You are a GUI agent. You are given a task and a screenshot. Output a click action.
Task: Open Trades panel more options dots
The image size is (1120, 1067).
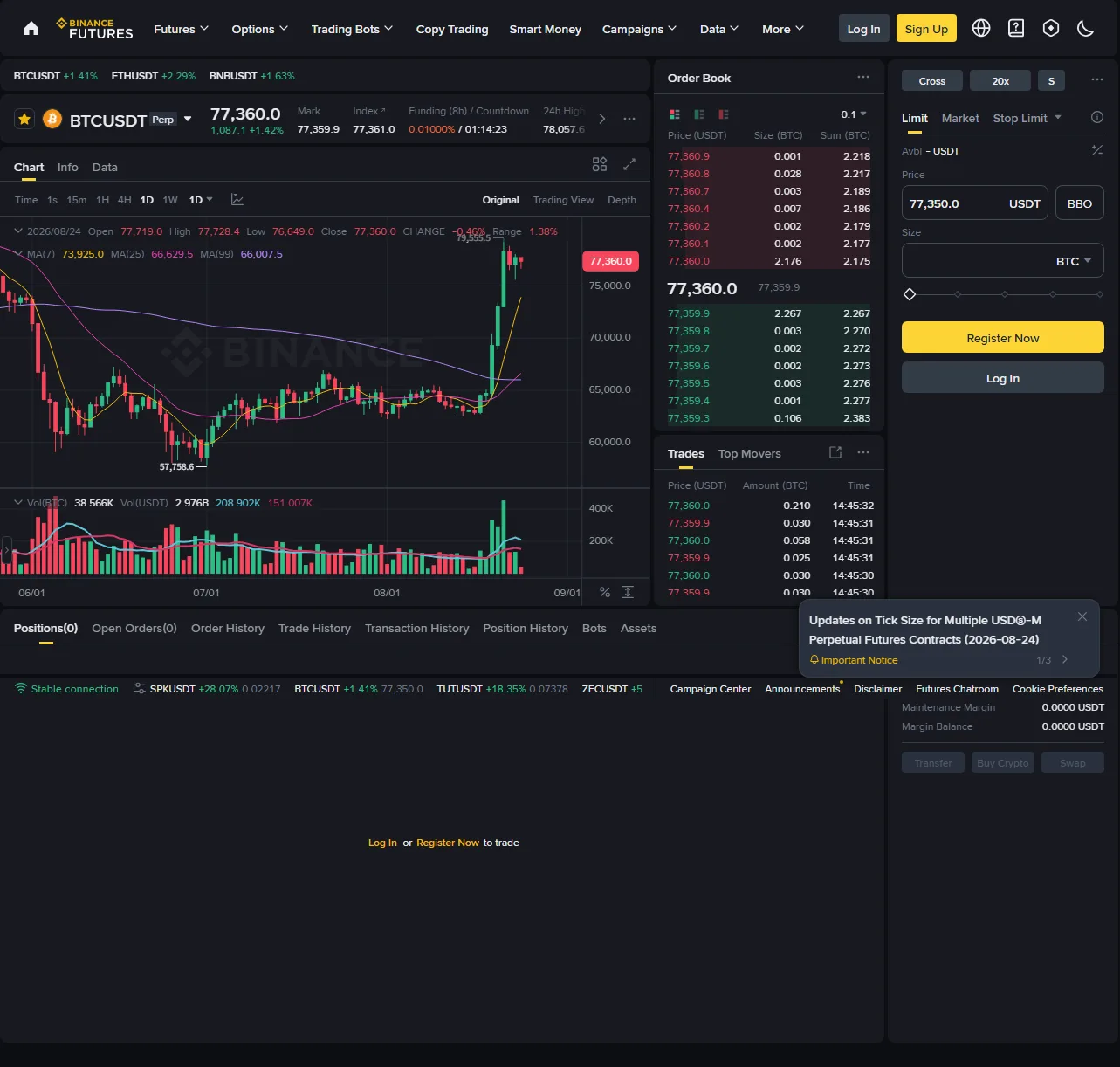(863, 452)
